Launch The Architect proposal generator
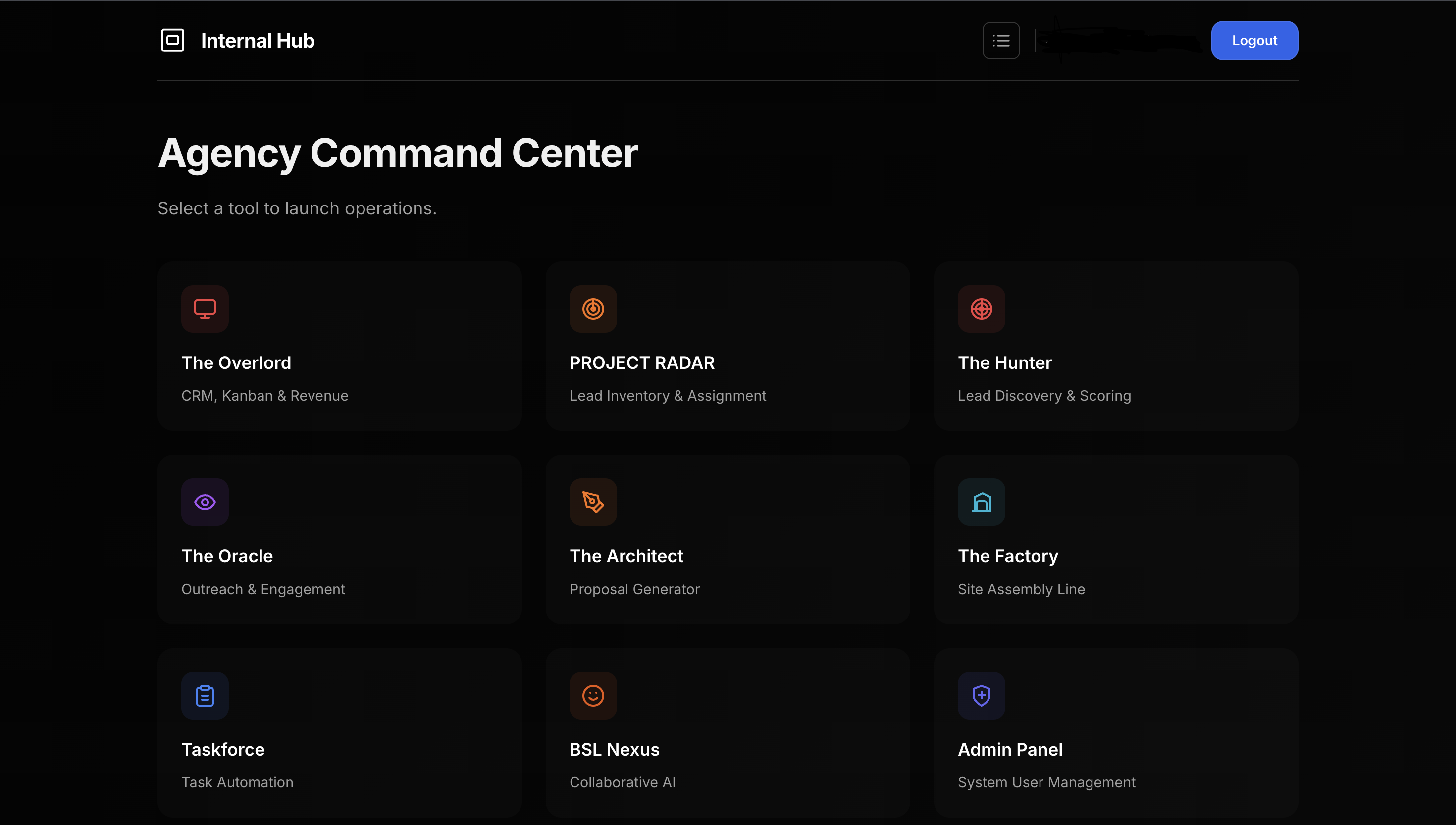This screenshot has height=825, width=1456. click(x=727, y=539)
